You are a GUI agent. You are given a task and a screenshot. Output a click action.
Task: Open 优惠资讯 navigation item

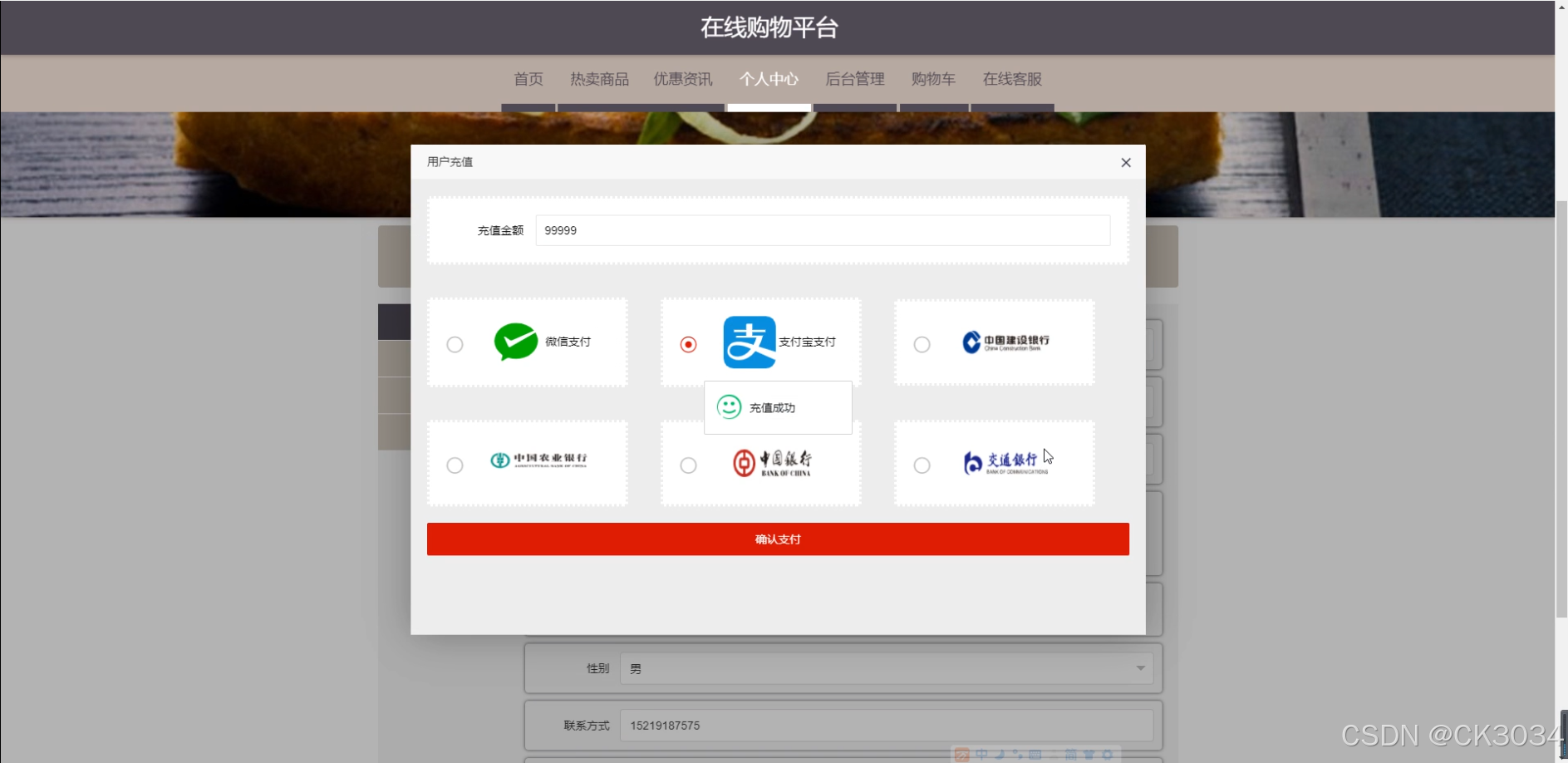coord(683,79)
